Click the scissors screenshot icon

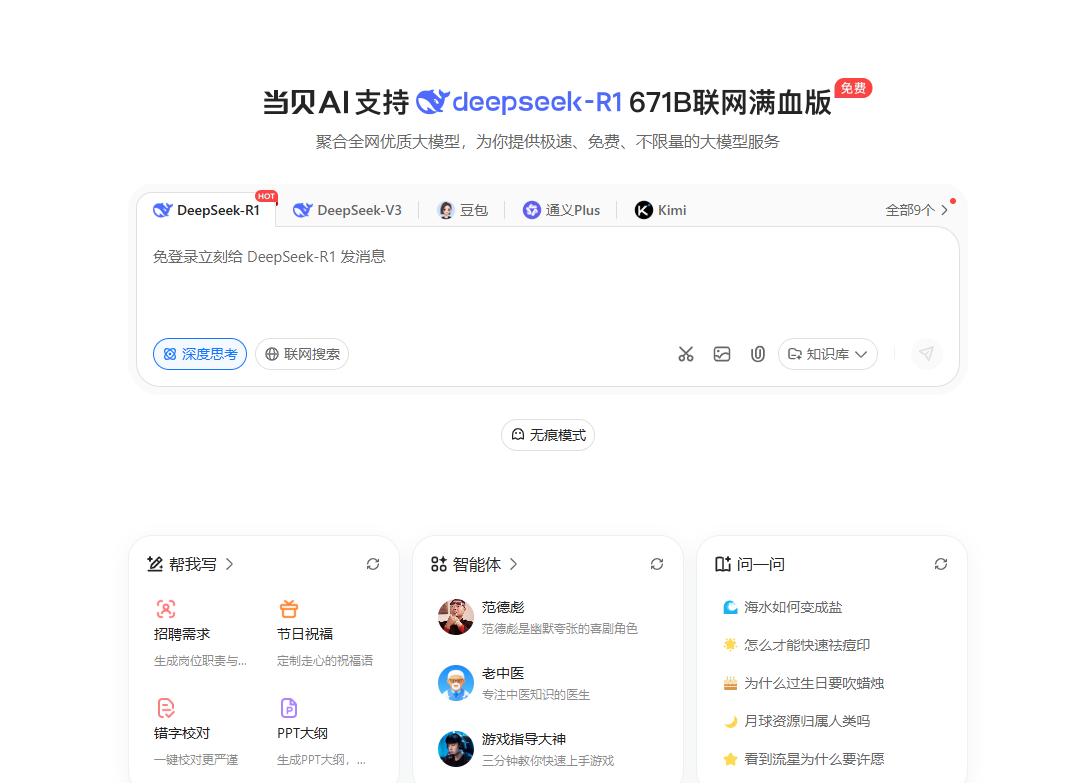click(686, 354)
